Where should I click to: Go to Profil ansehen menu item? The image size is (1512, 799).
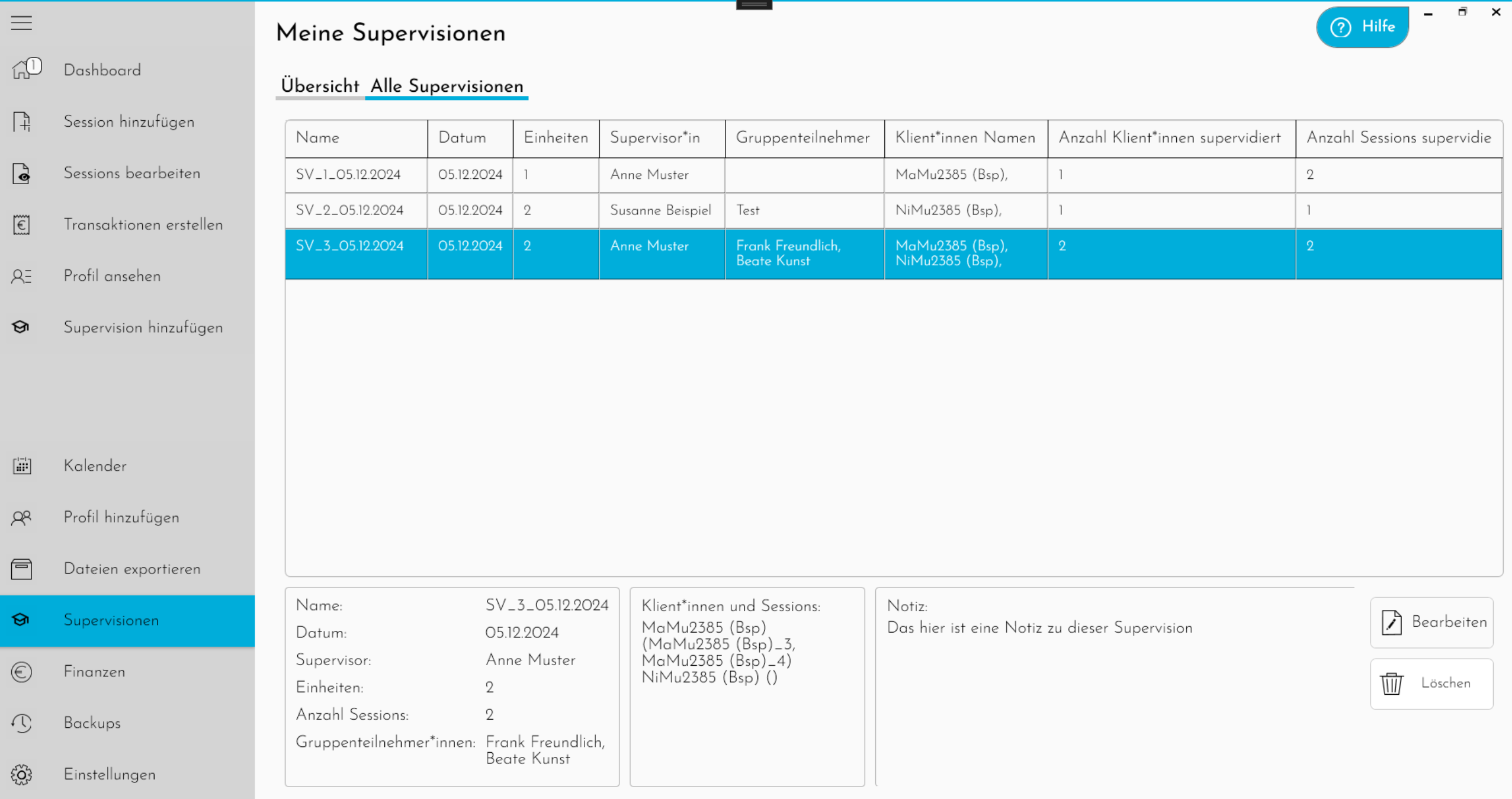click(x=112, y=276)
